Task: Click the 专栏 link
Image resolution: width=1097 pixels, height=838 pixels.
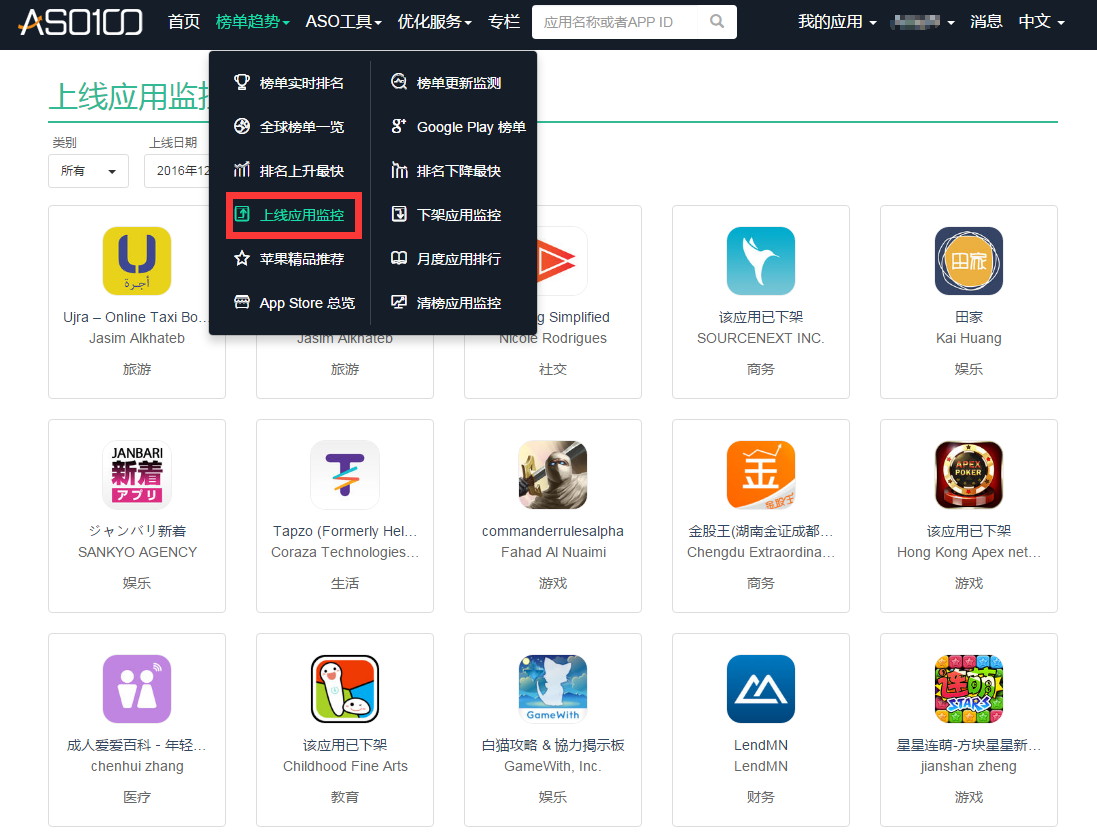Action: (x=504, y=21)
